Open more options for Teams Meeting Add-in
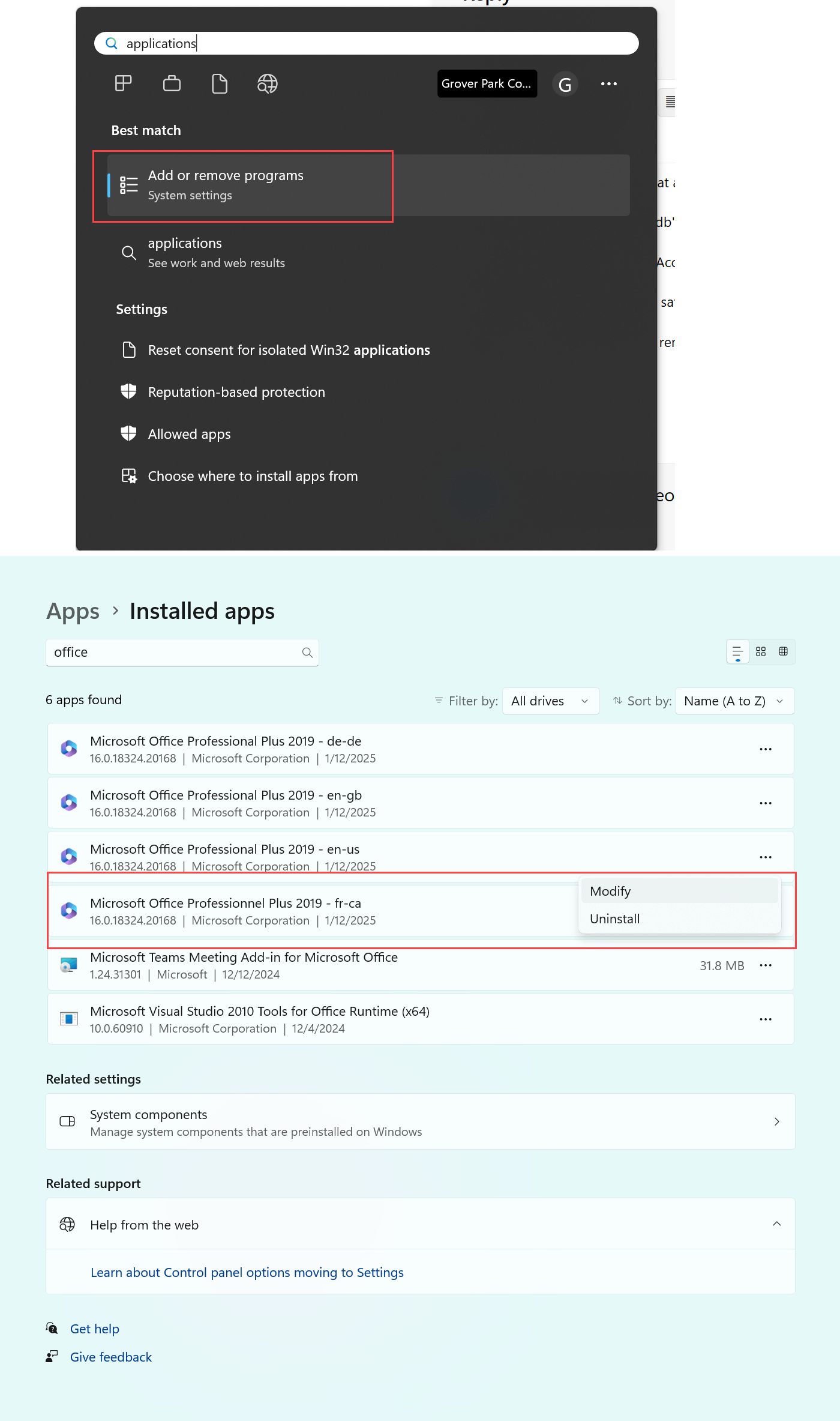This screenshot has width=840, height=1421. click(x=766, y=965)
